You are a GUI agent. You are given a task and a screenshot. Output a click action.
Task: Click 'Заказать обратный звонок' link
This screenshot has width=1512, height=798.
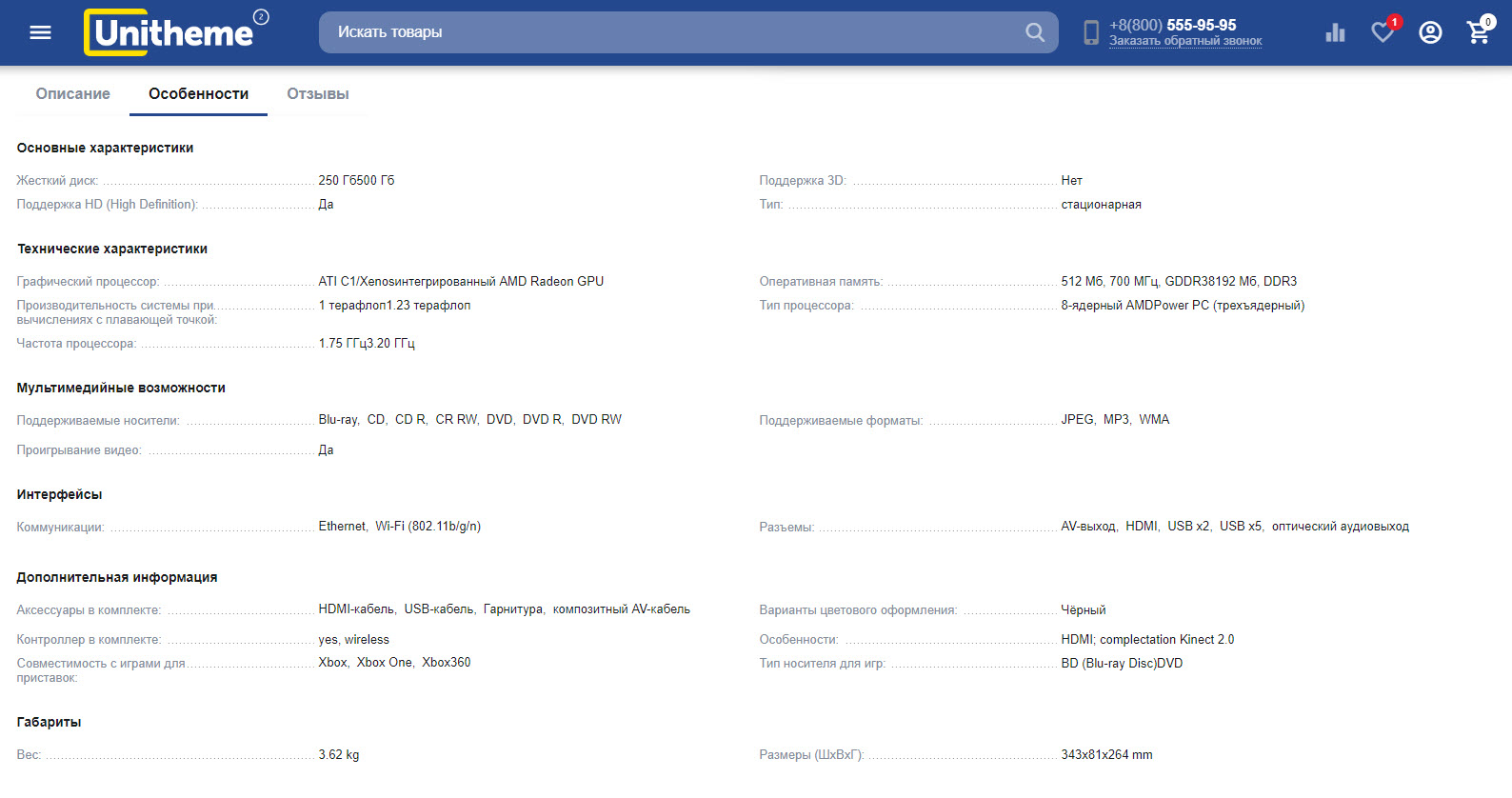pos(1185,41)
